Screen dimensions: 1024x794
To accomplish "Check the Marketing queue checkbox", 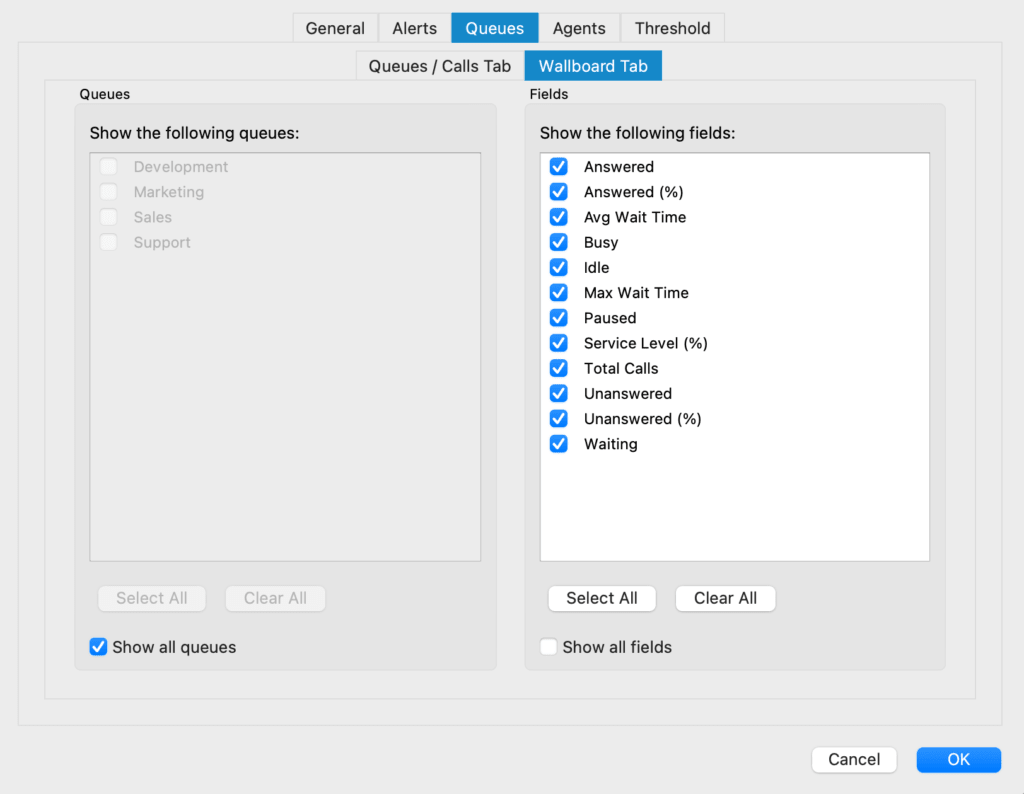I will [x=108, y=192].
